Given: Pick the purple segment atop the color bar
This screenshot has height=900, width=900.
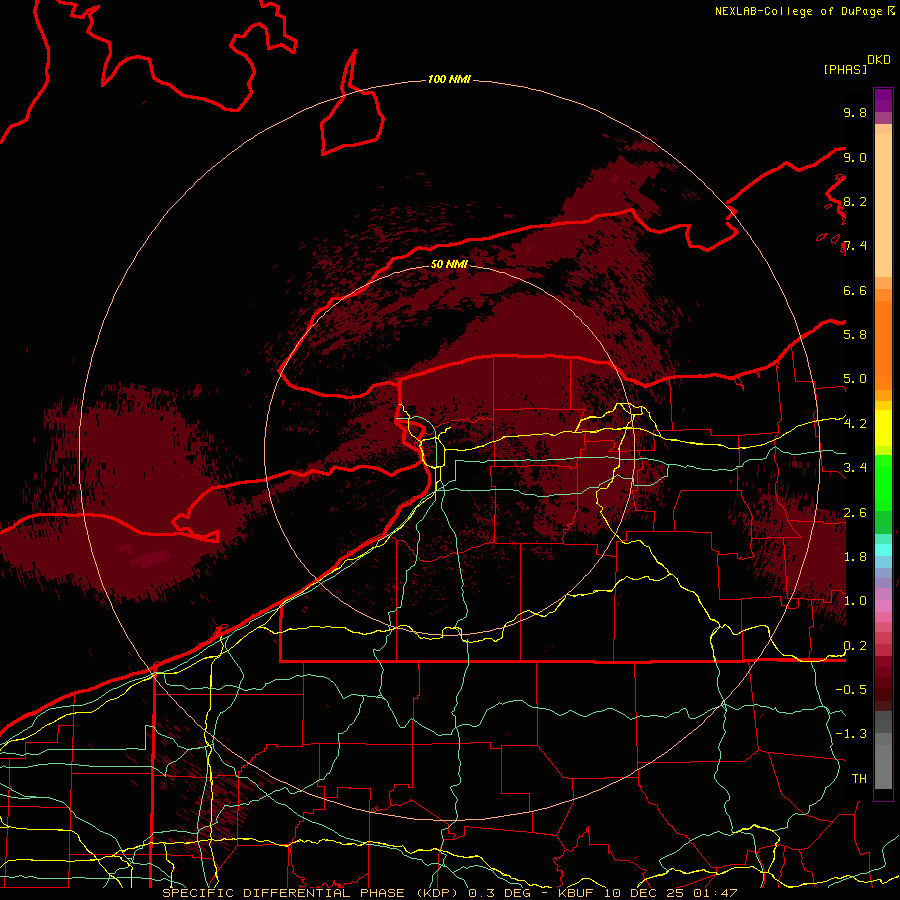Looking at the screenshot, I should pos(883,100).
